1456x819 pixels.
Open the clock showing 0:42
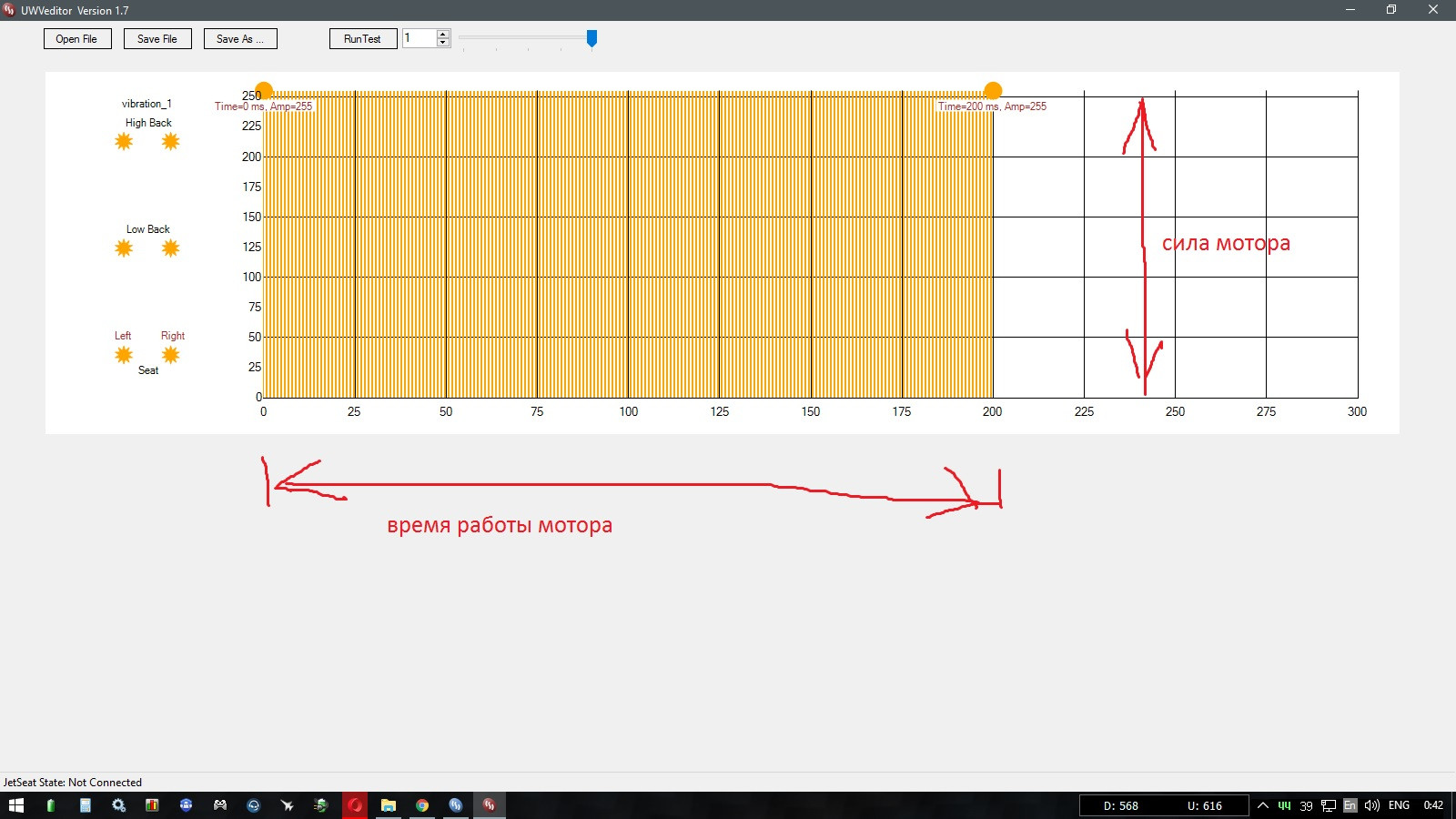(1433, 805)
